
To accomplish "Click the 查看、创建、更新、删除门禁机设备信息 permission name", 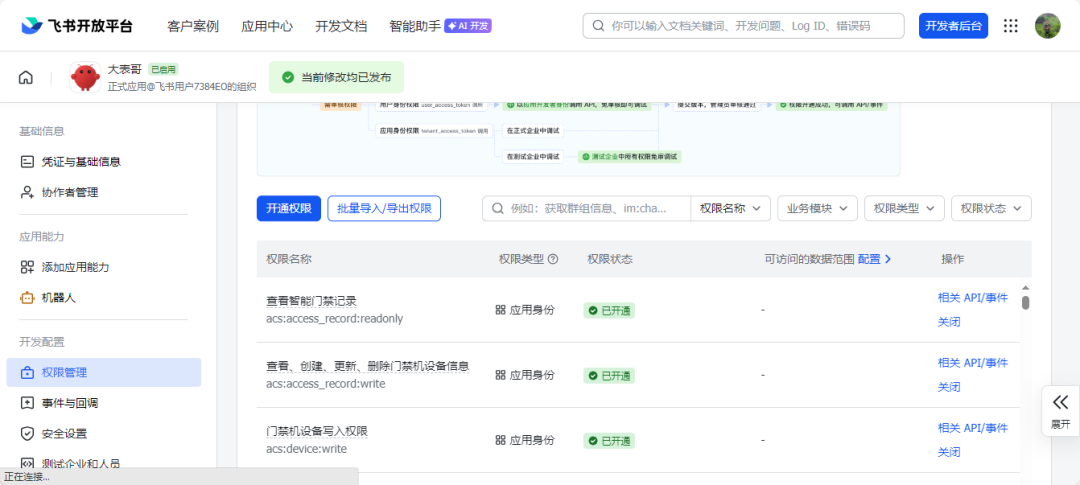I will [368, 366].
